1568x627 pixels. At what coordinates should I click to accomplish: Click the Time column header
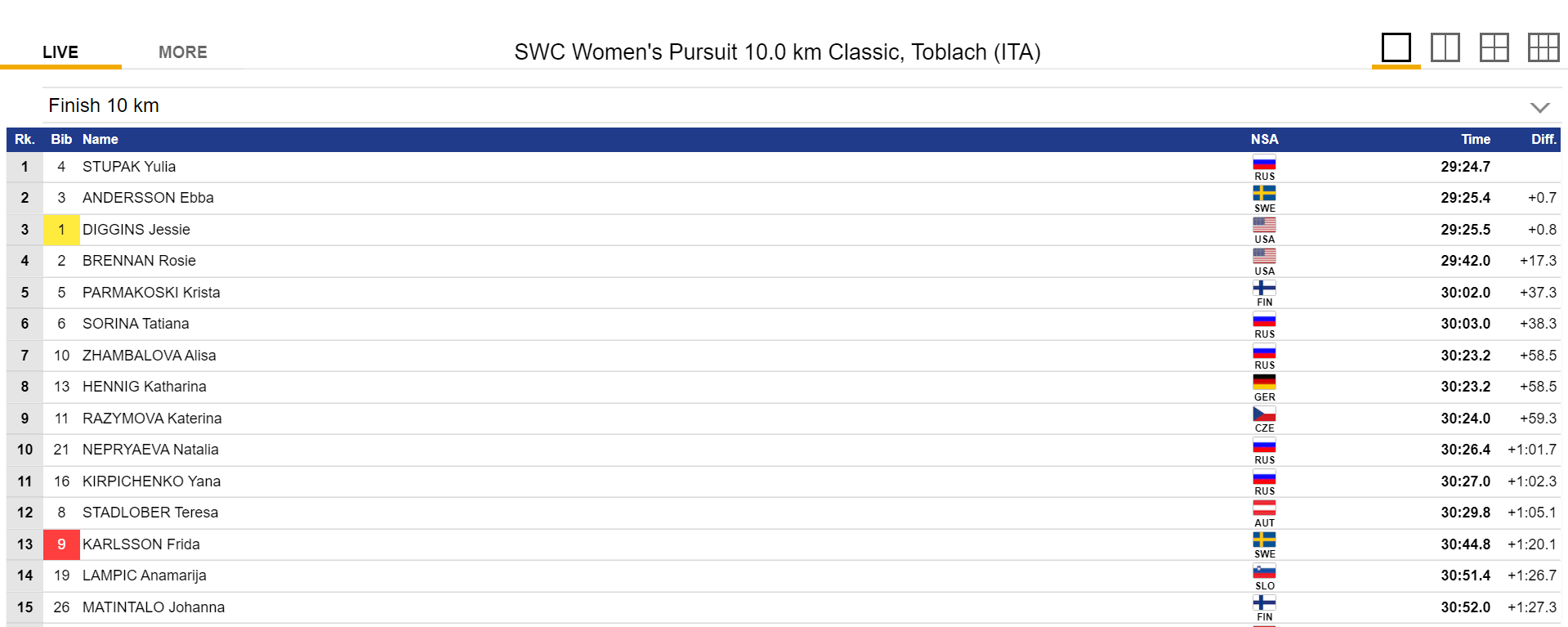(1475, 139)
